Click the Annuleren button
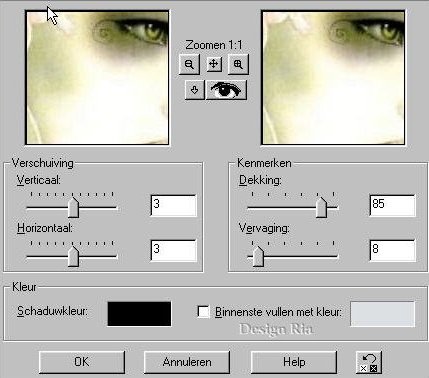Screen dimensions: 429x378 pyautogui.click(x=187, y=362)
